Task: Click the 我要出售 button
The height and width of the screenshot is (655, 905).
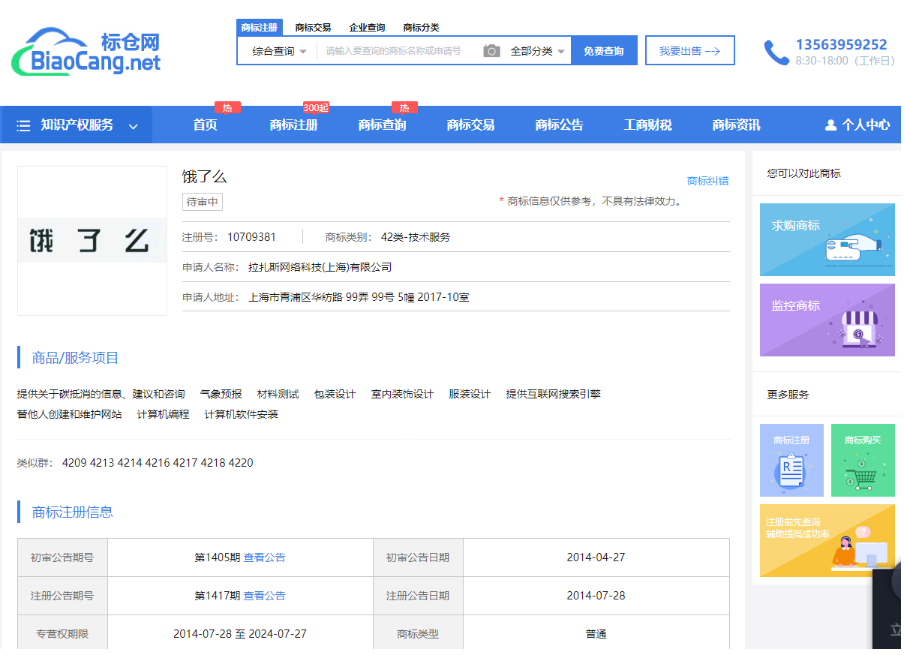Action: tap(690, 51)
